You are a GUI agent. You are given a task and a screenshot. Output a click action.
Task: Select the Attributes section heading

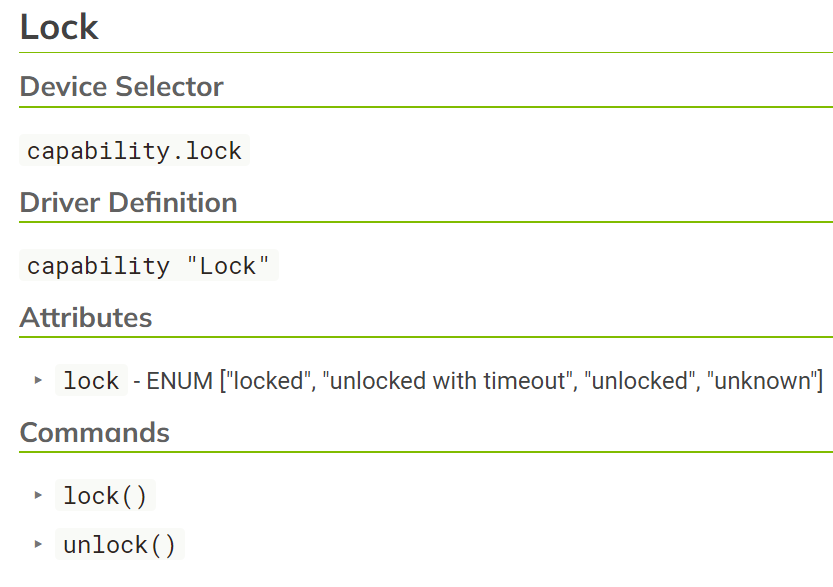[x=86, y=318]
